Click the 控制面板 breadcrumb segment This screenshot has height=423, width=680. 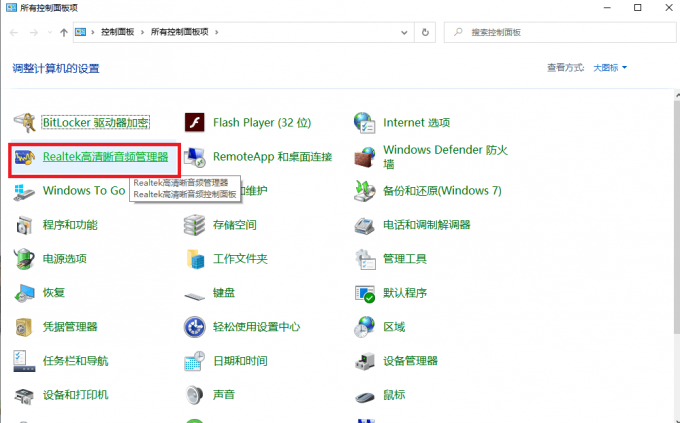point(118,32)
